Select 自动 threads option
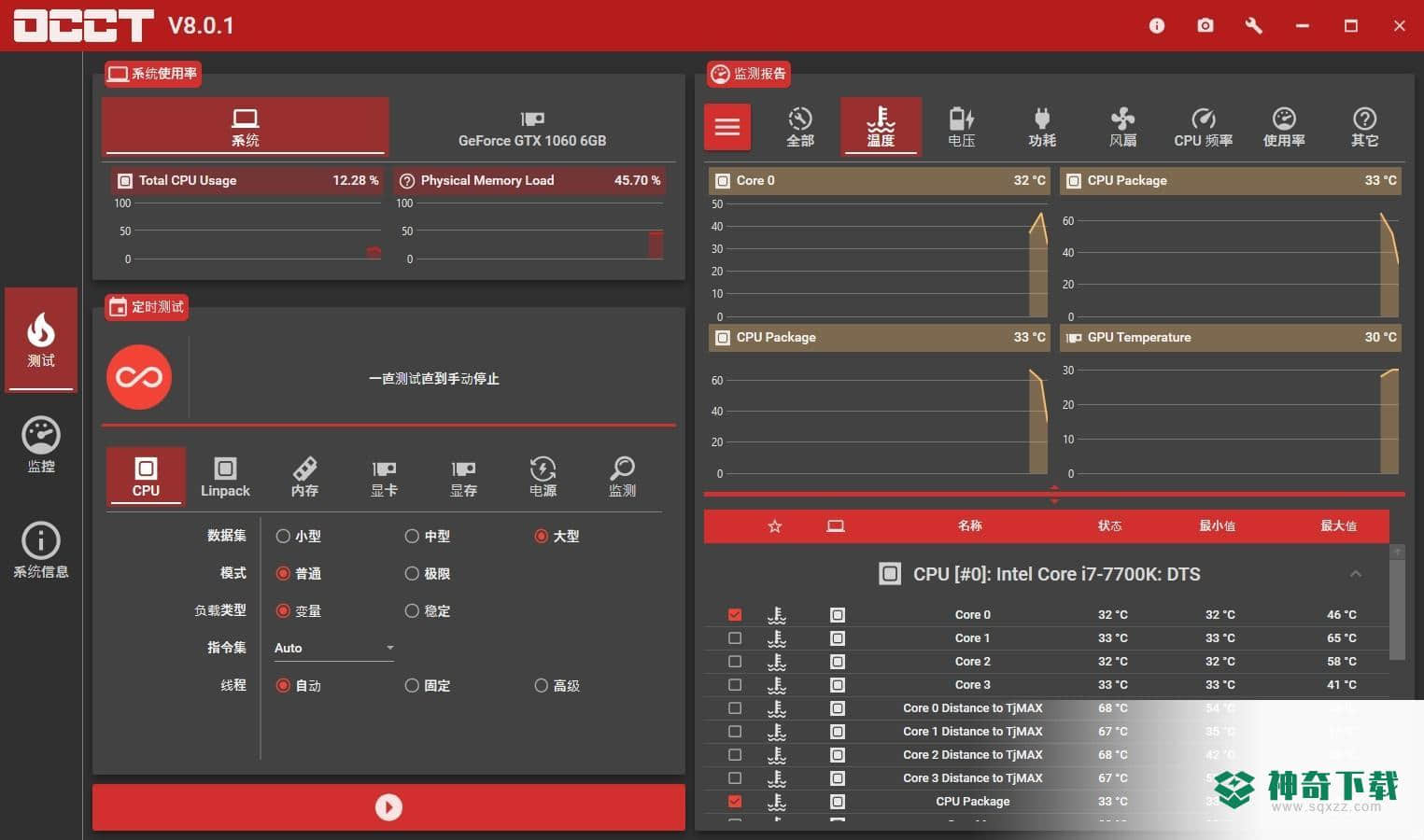Image resolution: width=1424 pixels, height=840 pixels. pos(298,685)
